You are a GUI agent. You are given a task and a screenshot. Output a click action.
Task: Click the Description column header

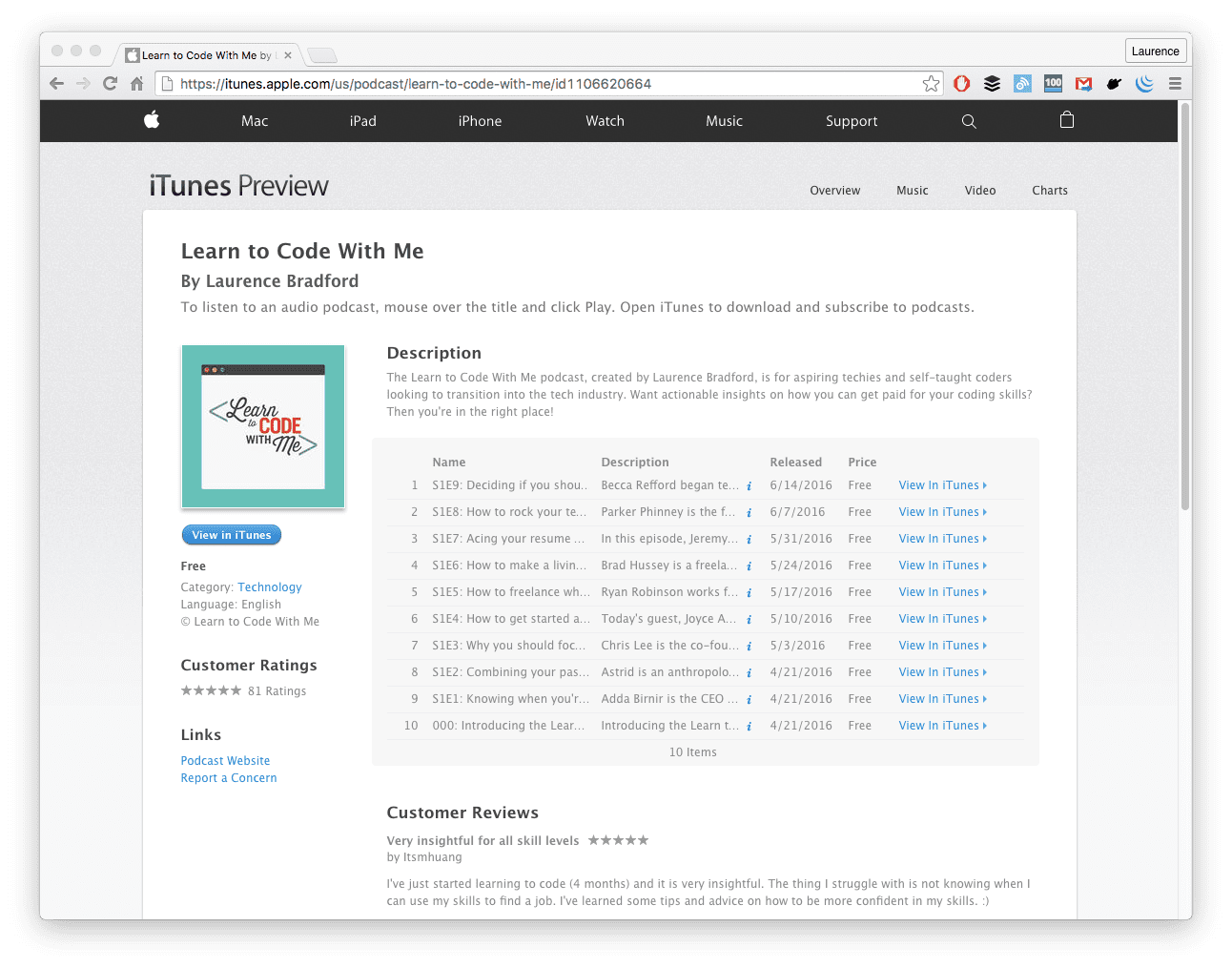pyautogui.click(x=635, y=463)
